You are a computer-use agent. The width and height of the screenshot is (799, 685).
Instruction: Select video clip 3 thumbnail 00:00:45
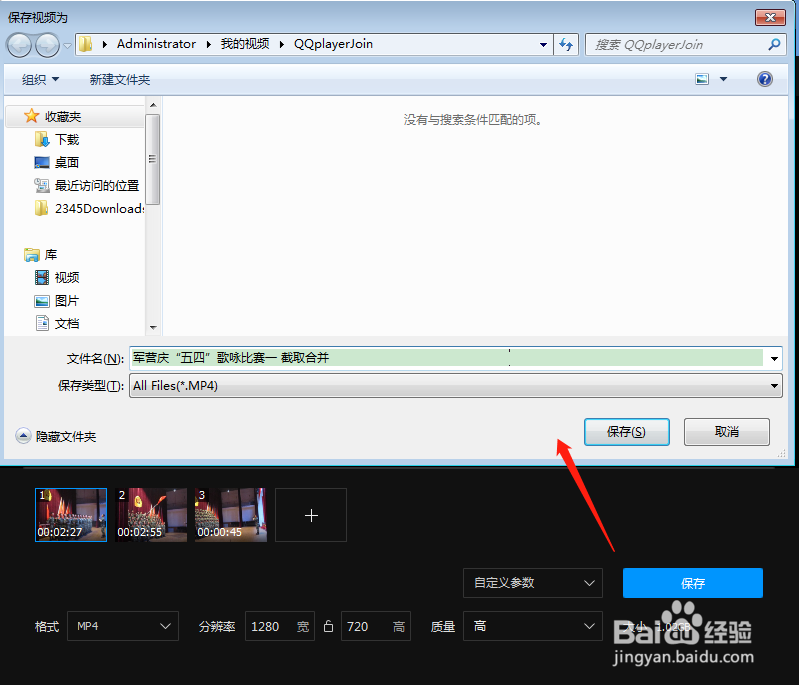[231, 515]
